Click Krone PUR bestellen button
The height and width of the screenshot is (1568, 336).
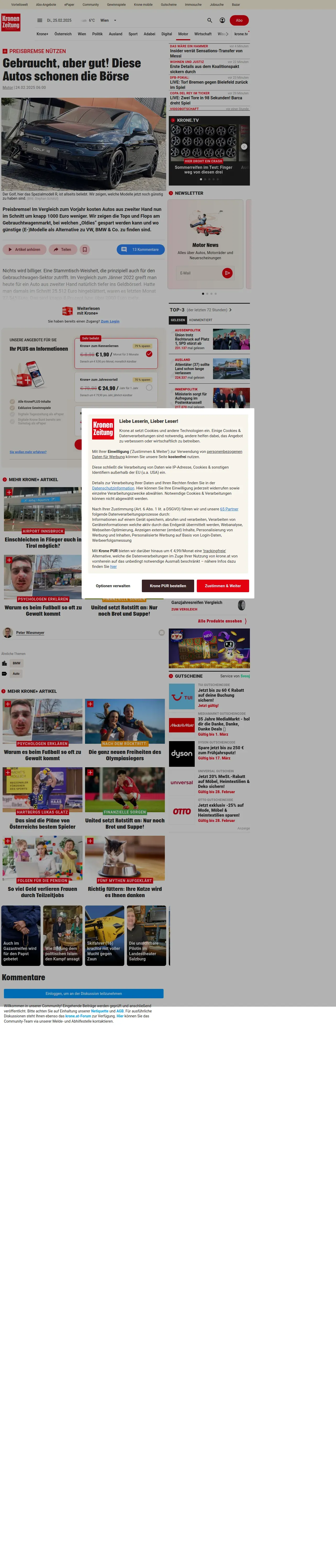(168, 586)
